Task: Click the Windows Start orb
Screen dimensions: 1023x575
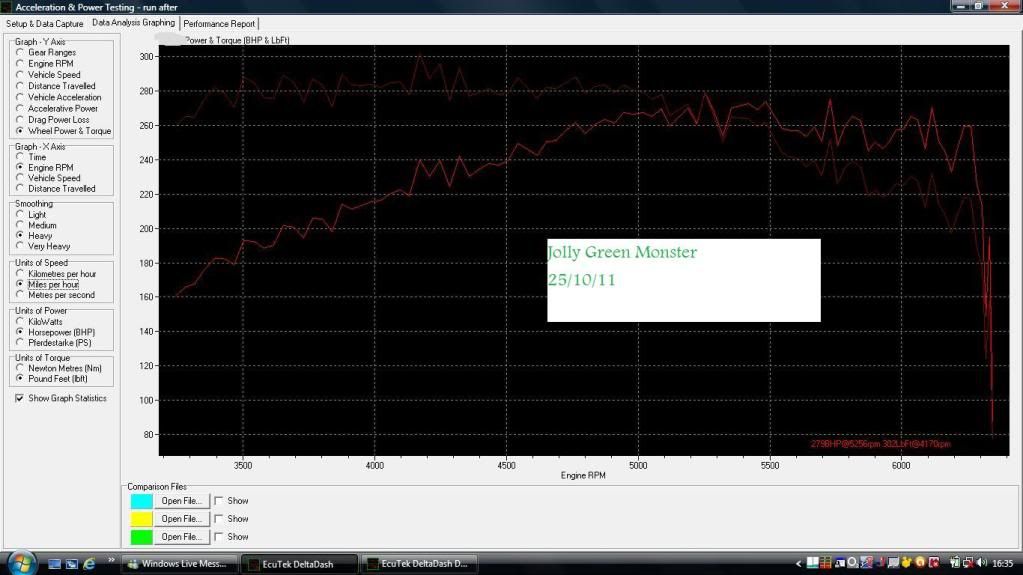Action: pos(19,562)
